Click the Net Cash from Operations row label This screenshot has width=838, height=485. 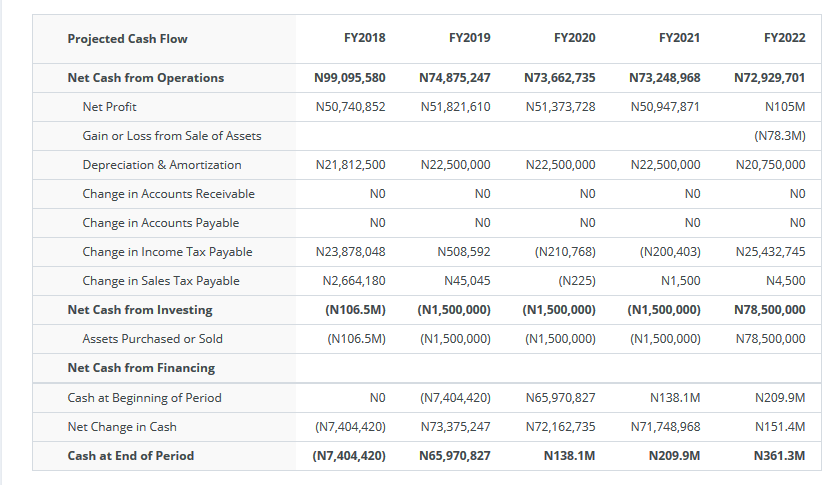(x=145, y=78)
